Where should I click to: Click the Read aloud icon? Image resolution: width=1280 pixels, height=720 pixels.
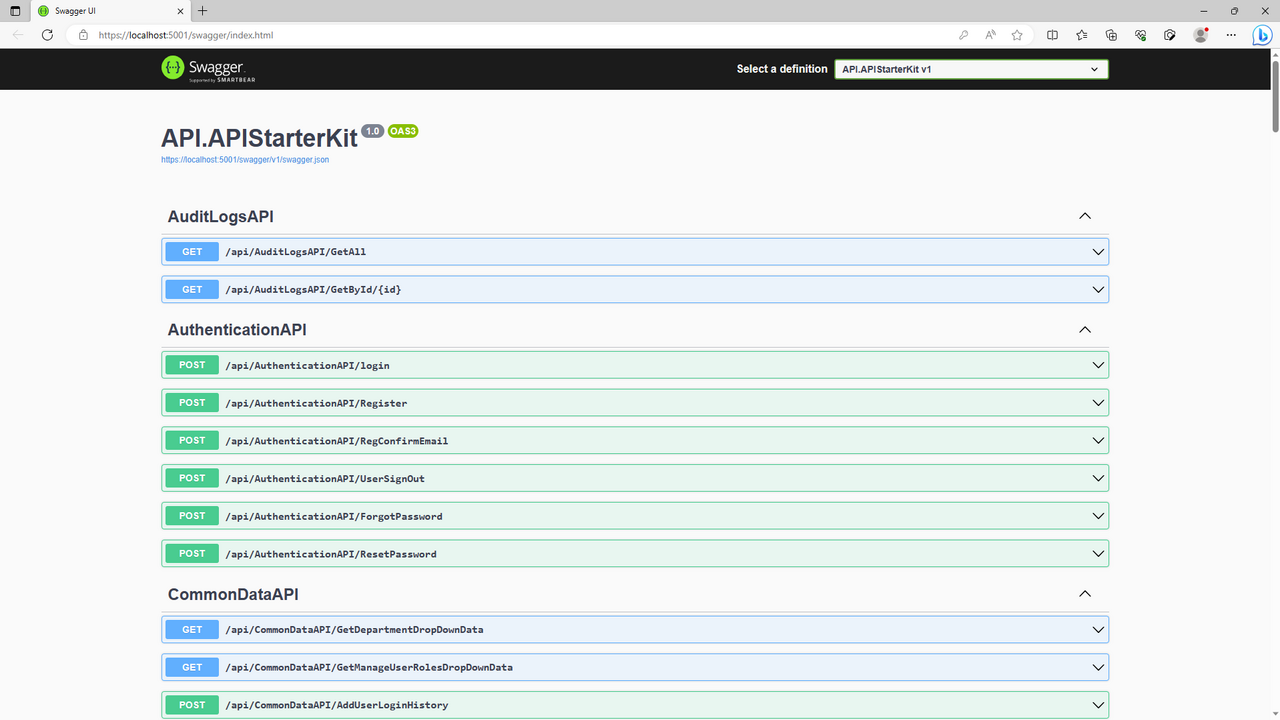pyautogui.click(x=990, y=35)
